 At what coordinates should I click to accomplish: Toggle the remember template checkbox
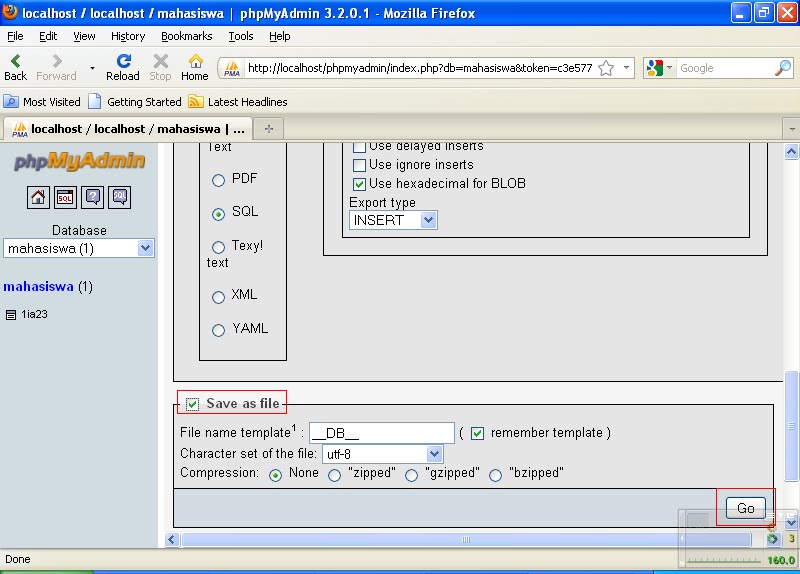478,434
